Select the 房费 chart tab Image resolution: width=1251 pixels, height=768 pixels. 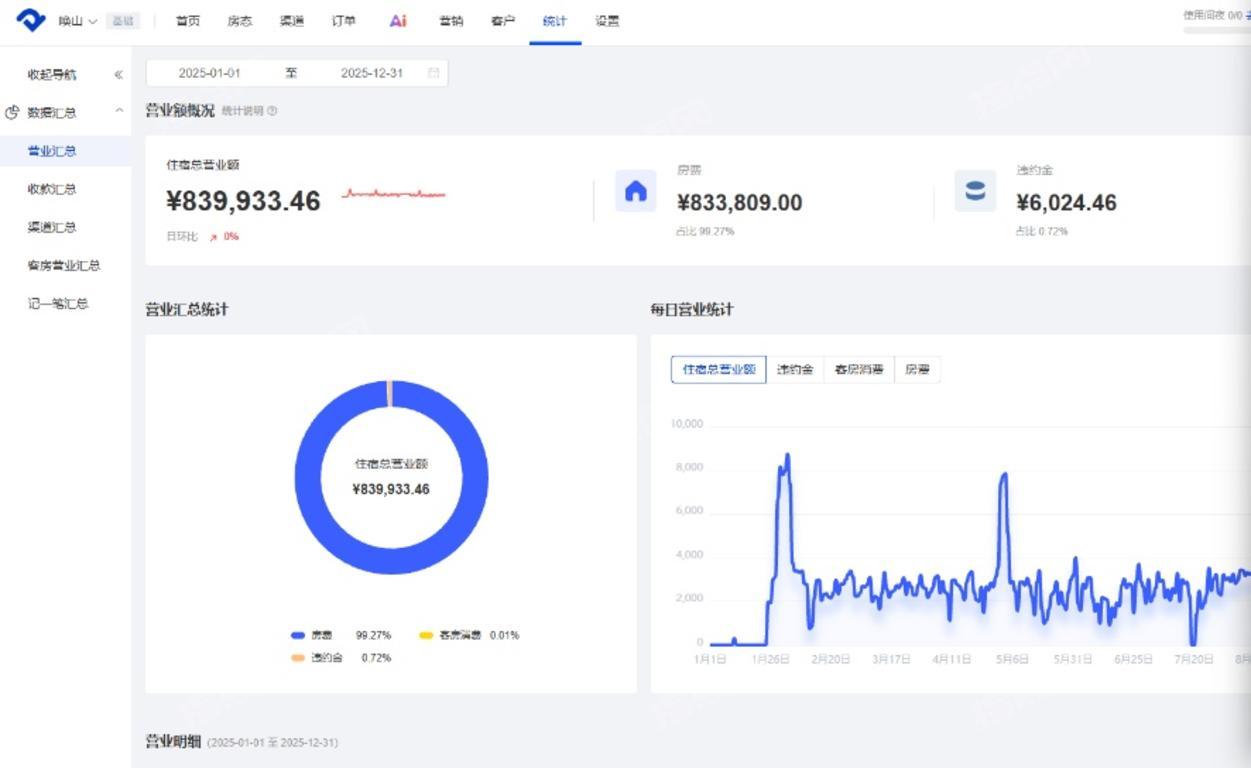917,369
